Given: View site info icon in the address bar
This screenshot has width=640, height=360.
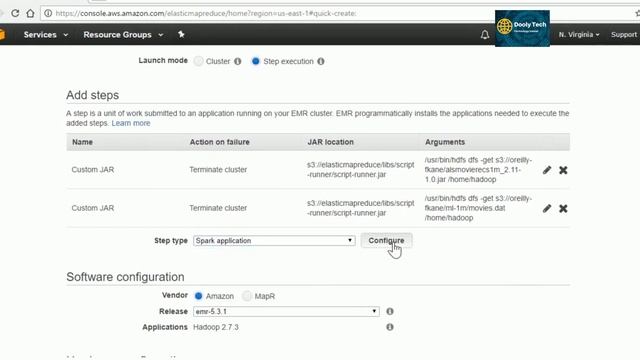Looking at the screenshot, I should 48,13.
